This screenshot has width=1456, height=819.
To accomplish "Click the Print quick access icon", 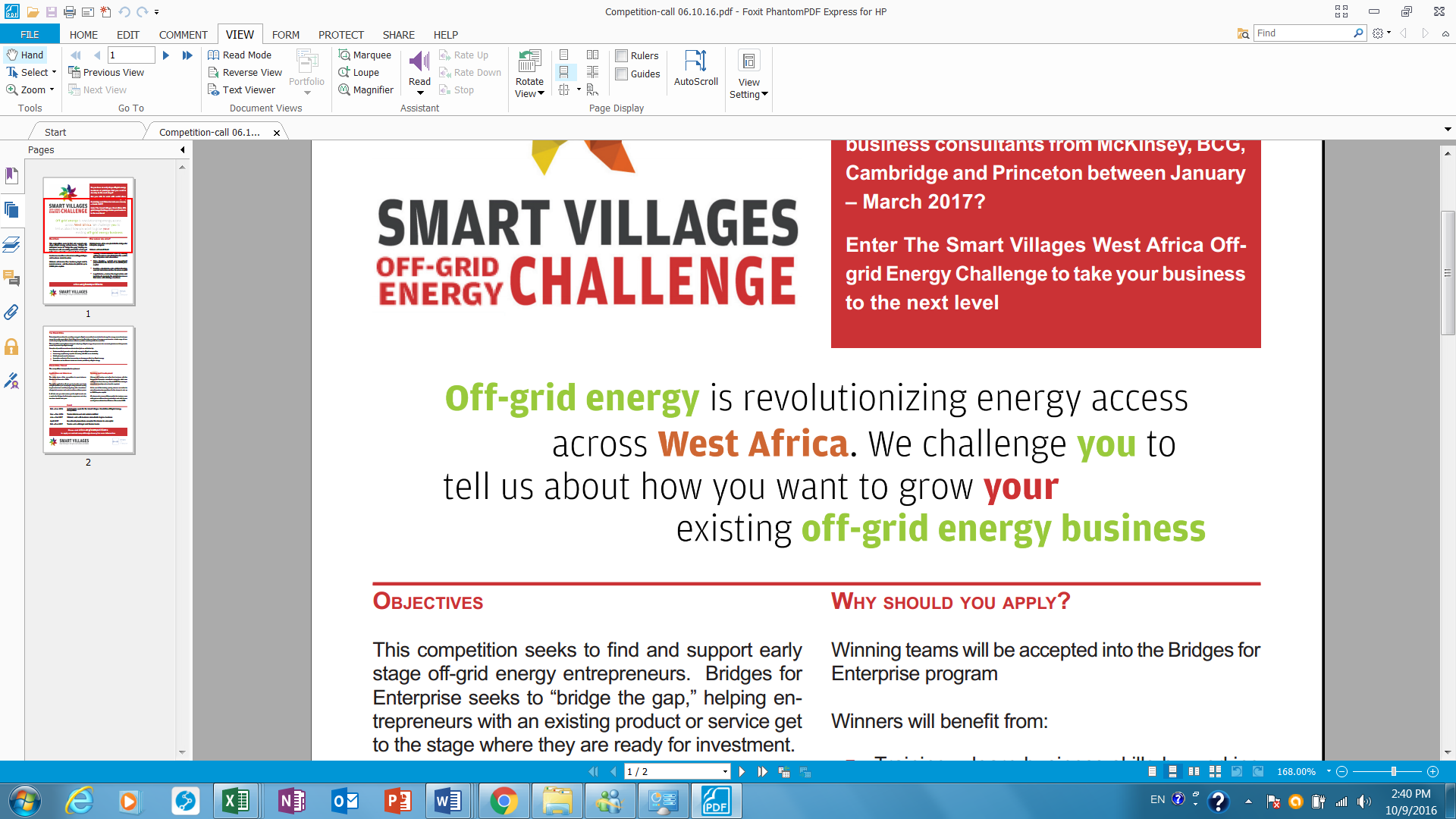I will click(69, 11).
